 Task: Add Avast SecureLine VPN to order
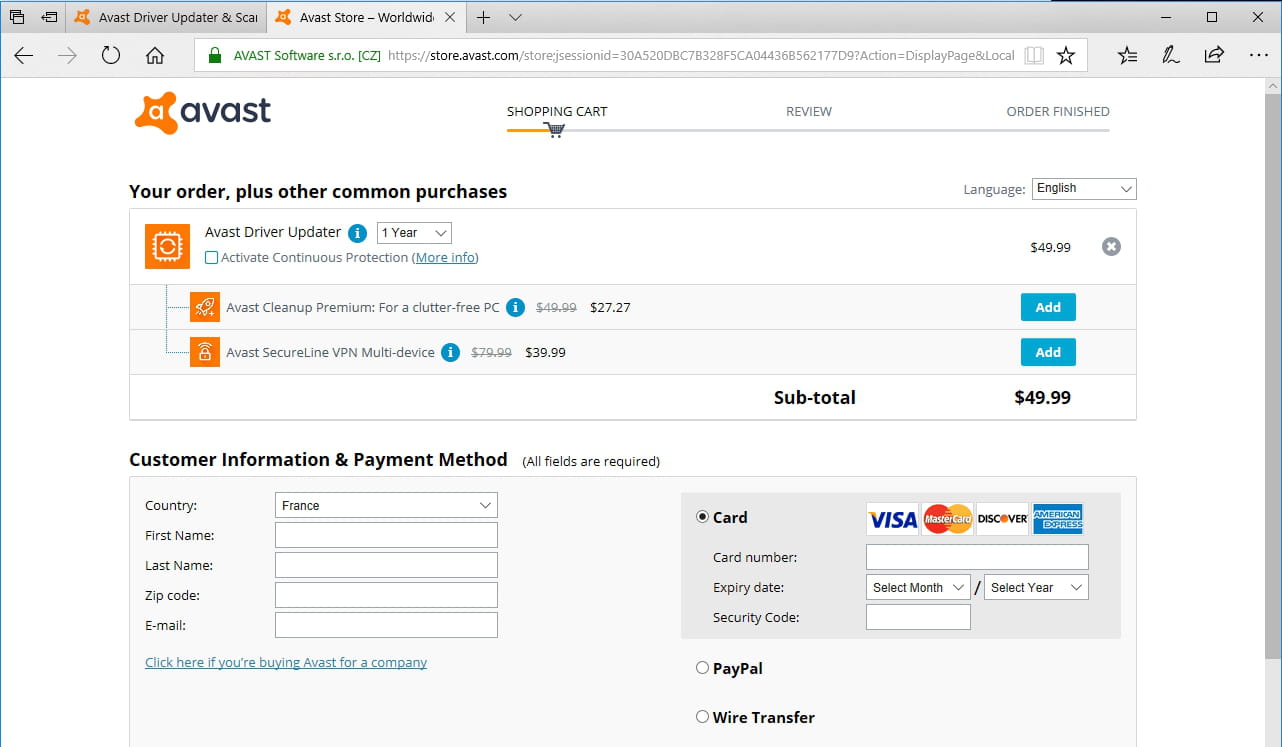[1048, 352]
